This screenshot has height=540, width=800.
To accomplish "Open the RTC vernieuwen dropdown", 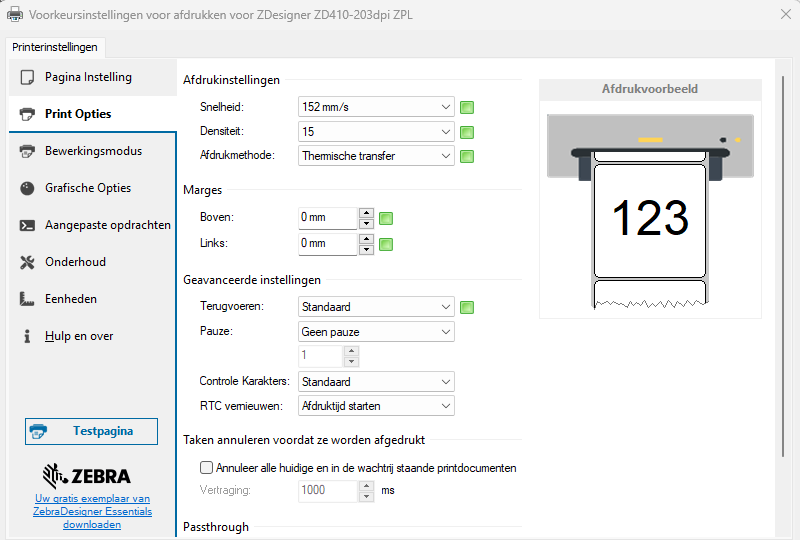I will pos(376,406).
